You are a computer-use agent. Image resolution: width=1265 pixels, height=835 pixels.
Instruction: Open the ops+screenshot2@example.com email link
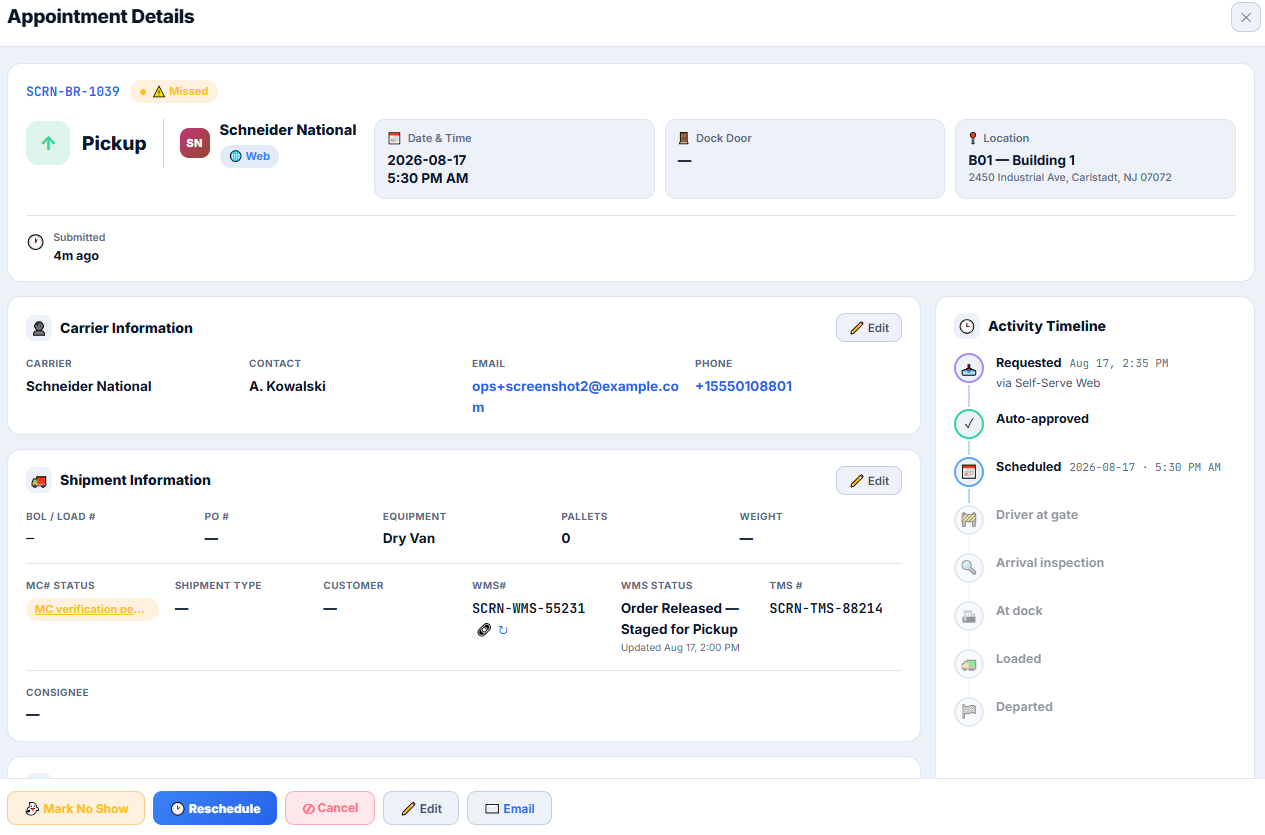coord(575,397)
